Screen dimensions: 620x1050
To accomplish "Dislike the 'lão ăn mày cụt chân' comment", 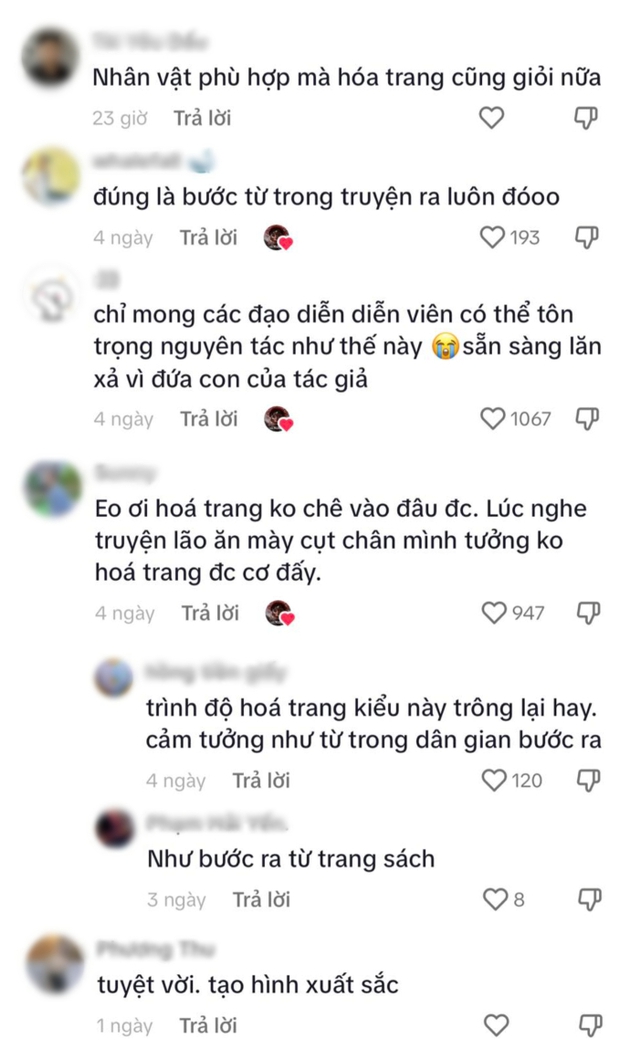I will [x=589, y=613].
